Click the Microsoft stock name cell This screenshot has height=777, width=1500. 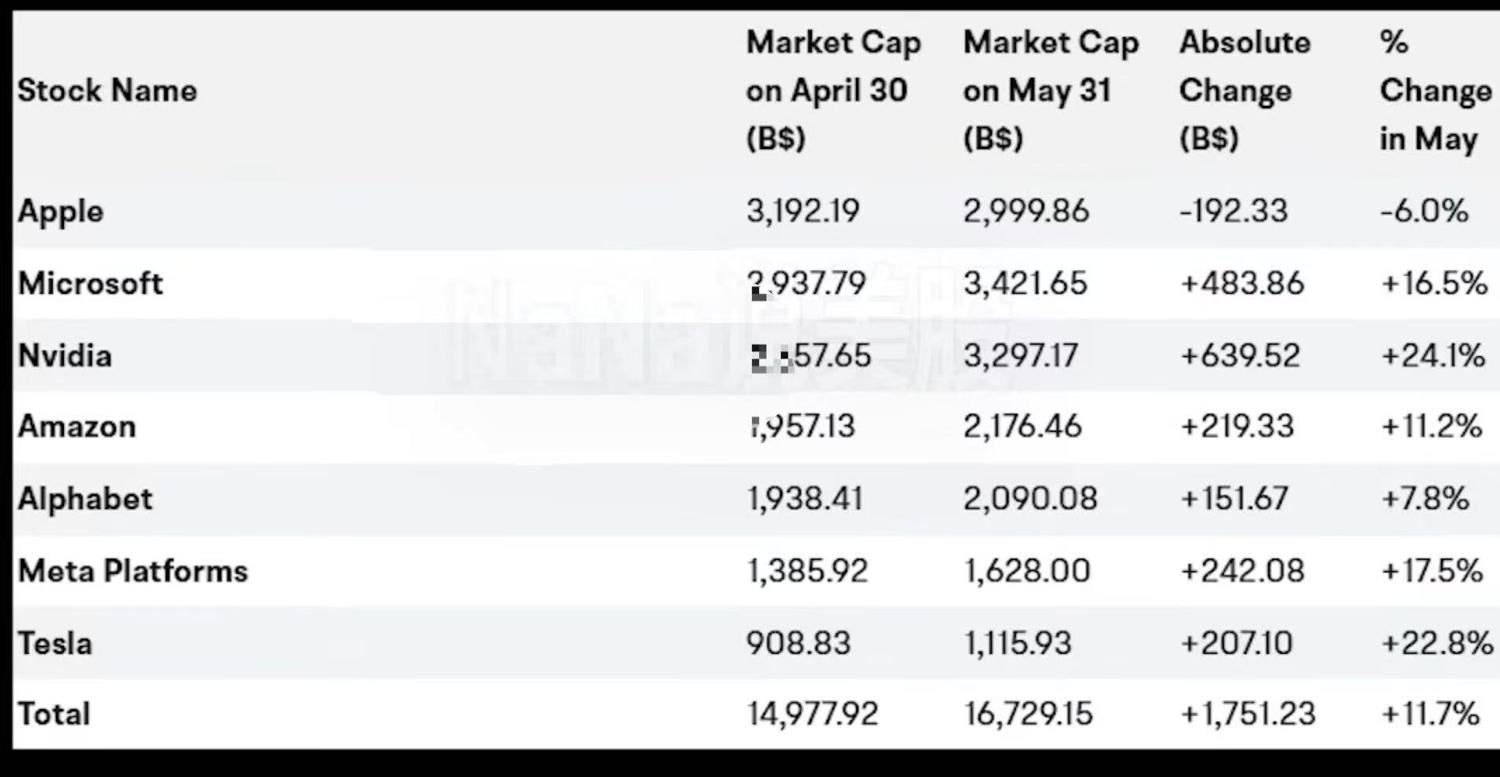[90, 284]
